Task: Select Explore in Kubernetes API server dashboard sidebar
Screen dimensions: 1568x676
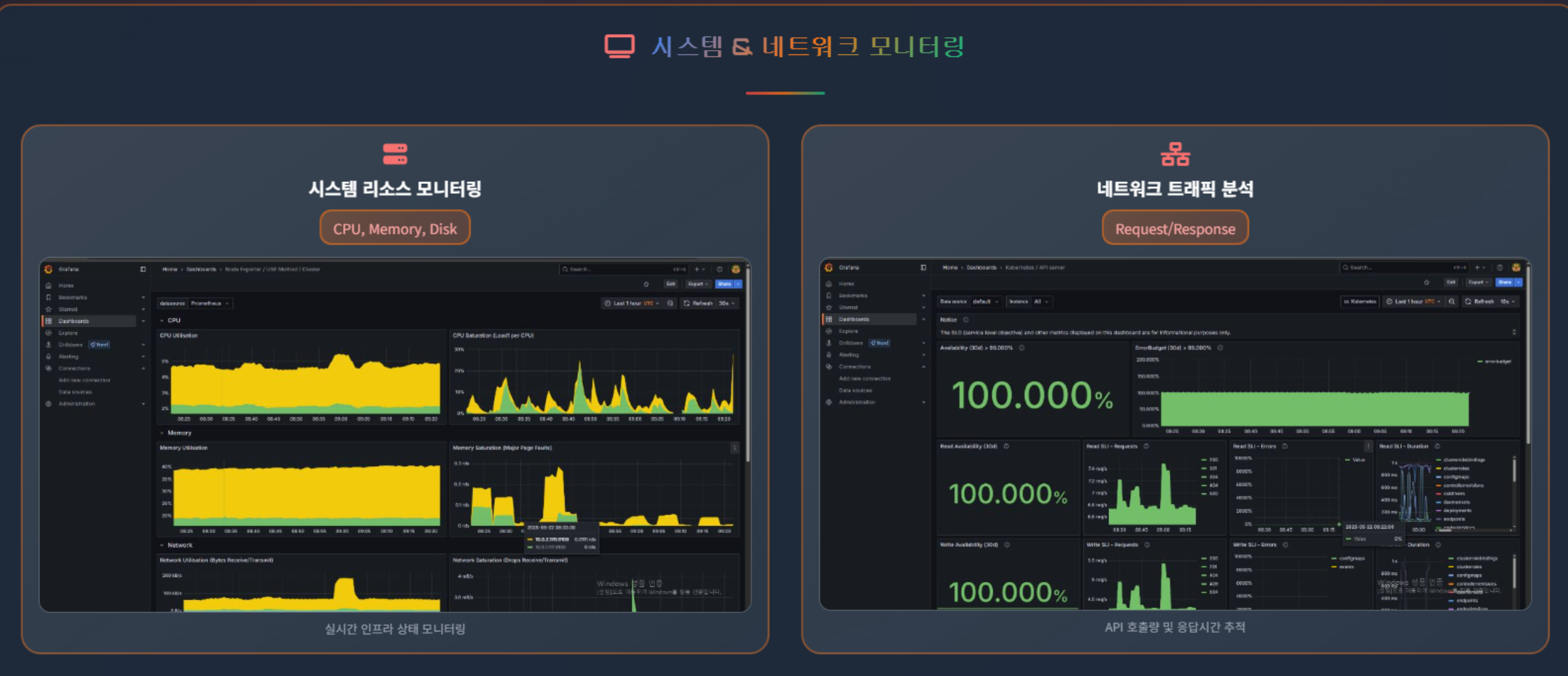Action: point(848,331)
